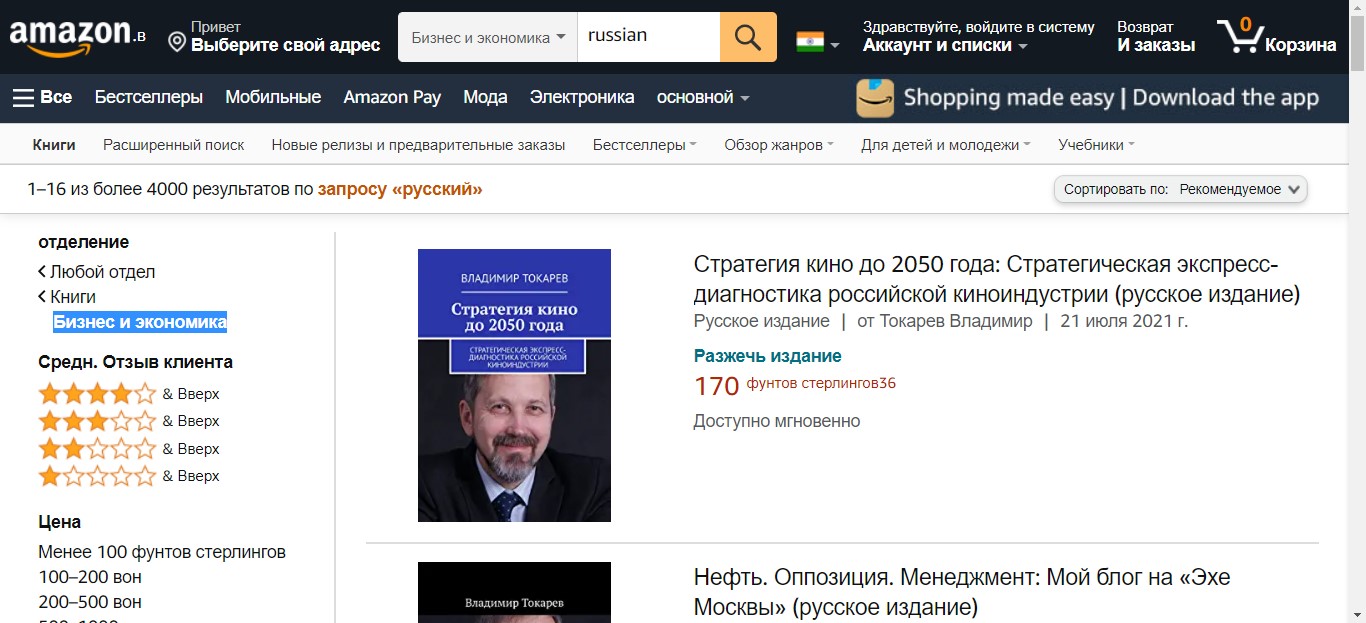Image resolution: width=1366 pixels, height=623 pixels.
Task: Click the «Менее 100 фунтов стерлингов» price filter
Action: 162,552
